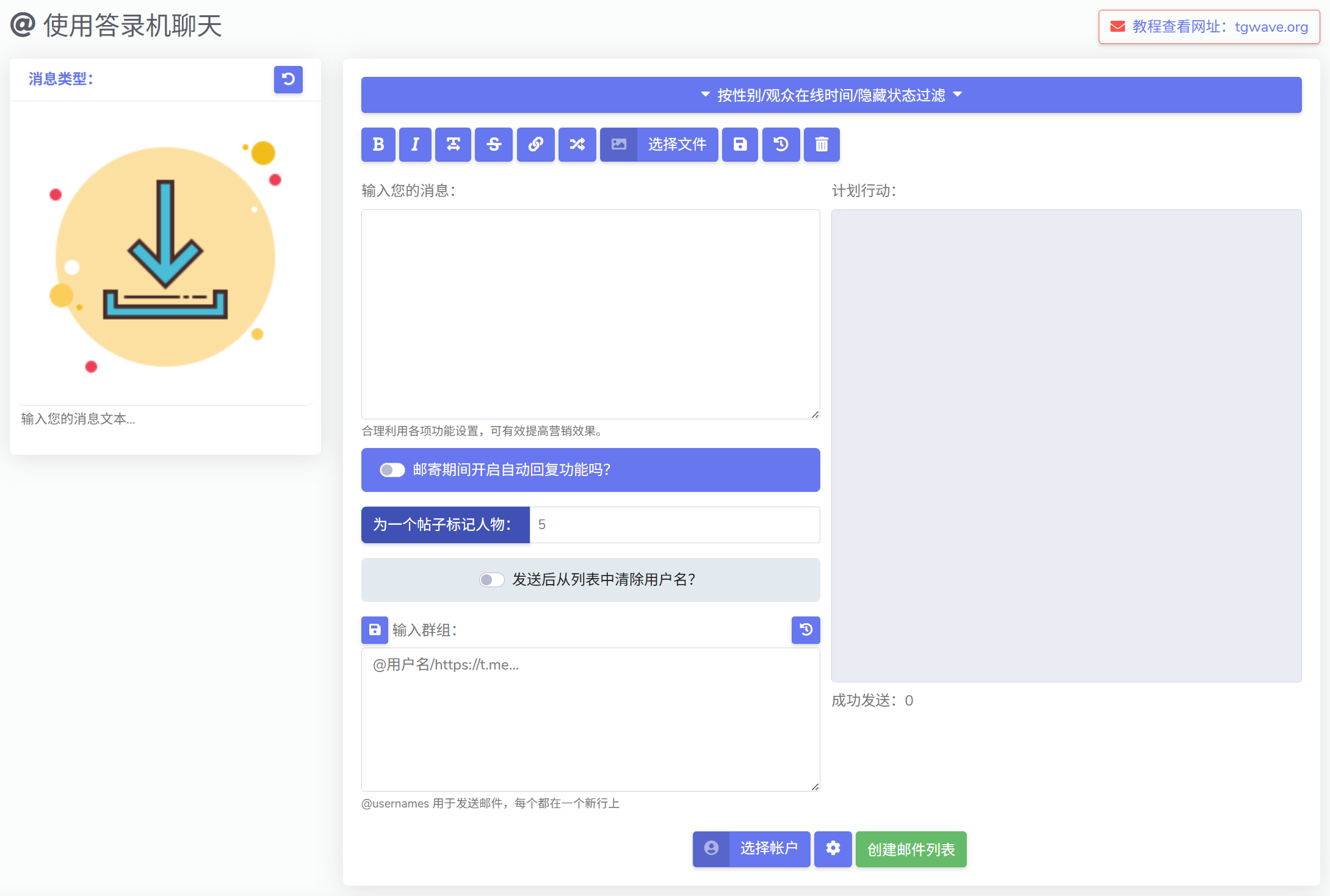Save message template via toolbar disk icon
This screenshot has width=1330, height=896.
[x=740, y=145]
